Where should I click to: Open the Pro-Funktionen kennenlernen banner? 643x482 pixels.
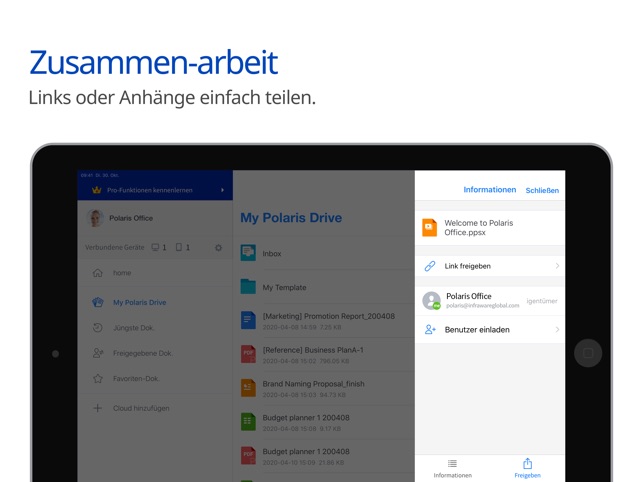point(155,190)
